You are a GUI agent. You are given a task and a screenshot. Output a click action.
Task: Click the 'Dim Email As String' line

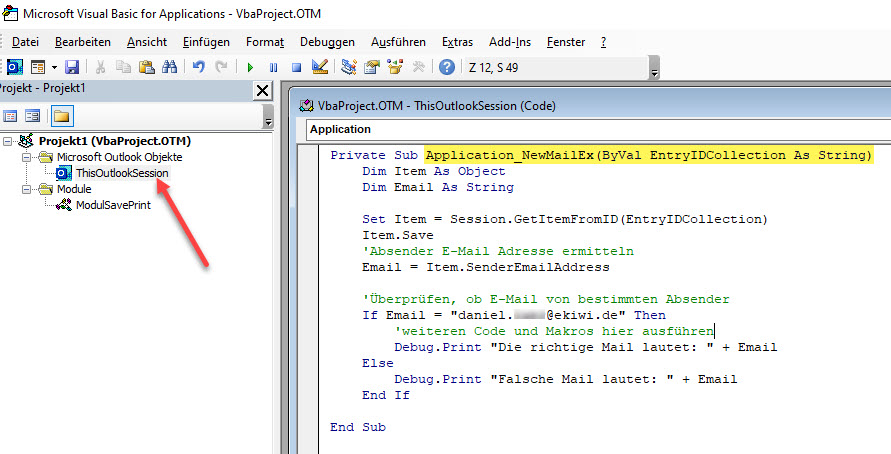tap(438, 187)
